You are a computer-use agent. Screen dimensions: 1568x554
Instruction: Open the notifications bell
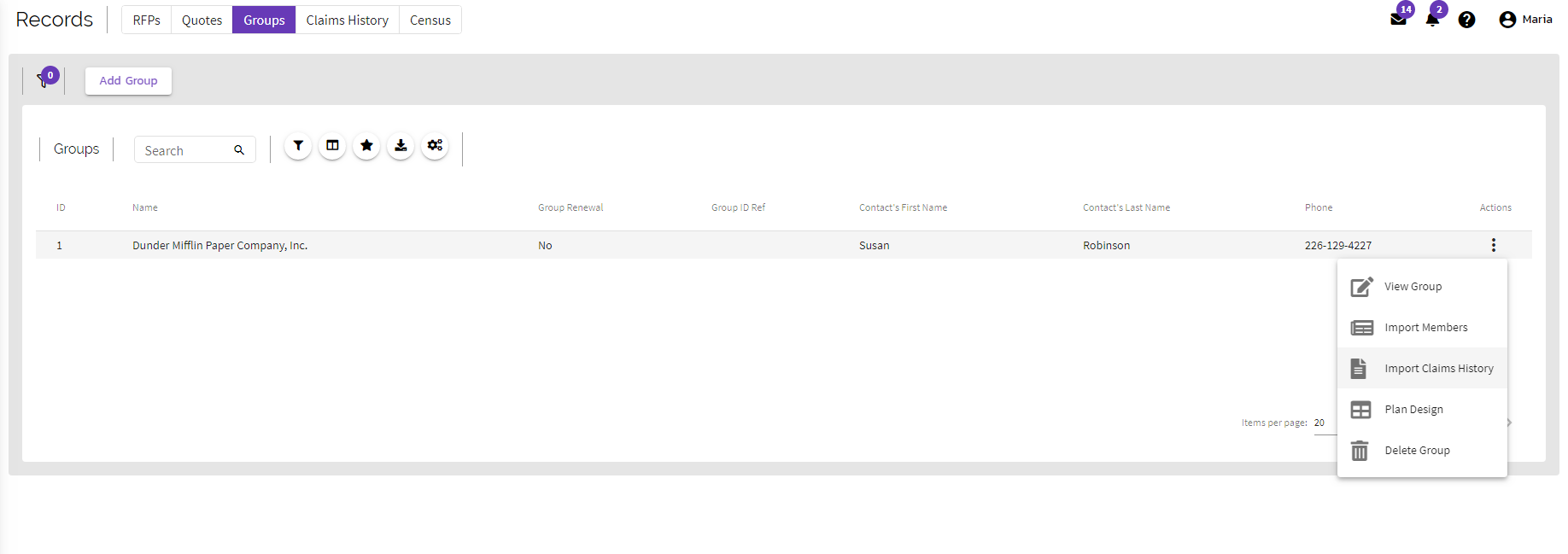(1432, 20)
